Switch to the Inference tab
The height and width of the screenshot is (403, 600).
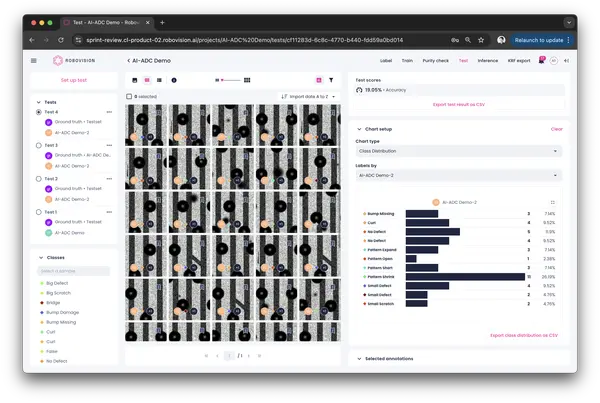point(488,60)
